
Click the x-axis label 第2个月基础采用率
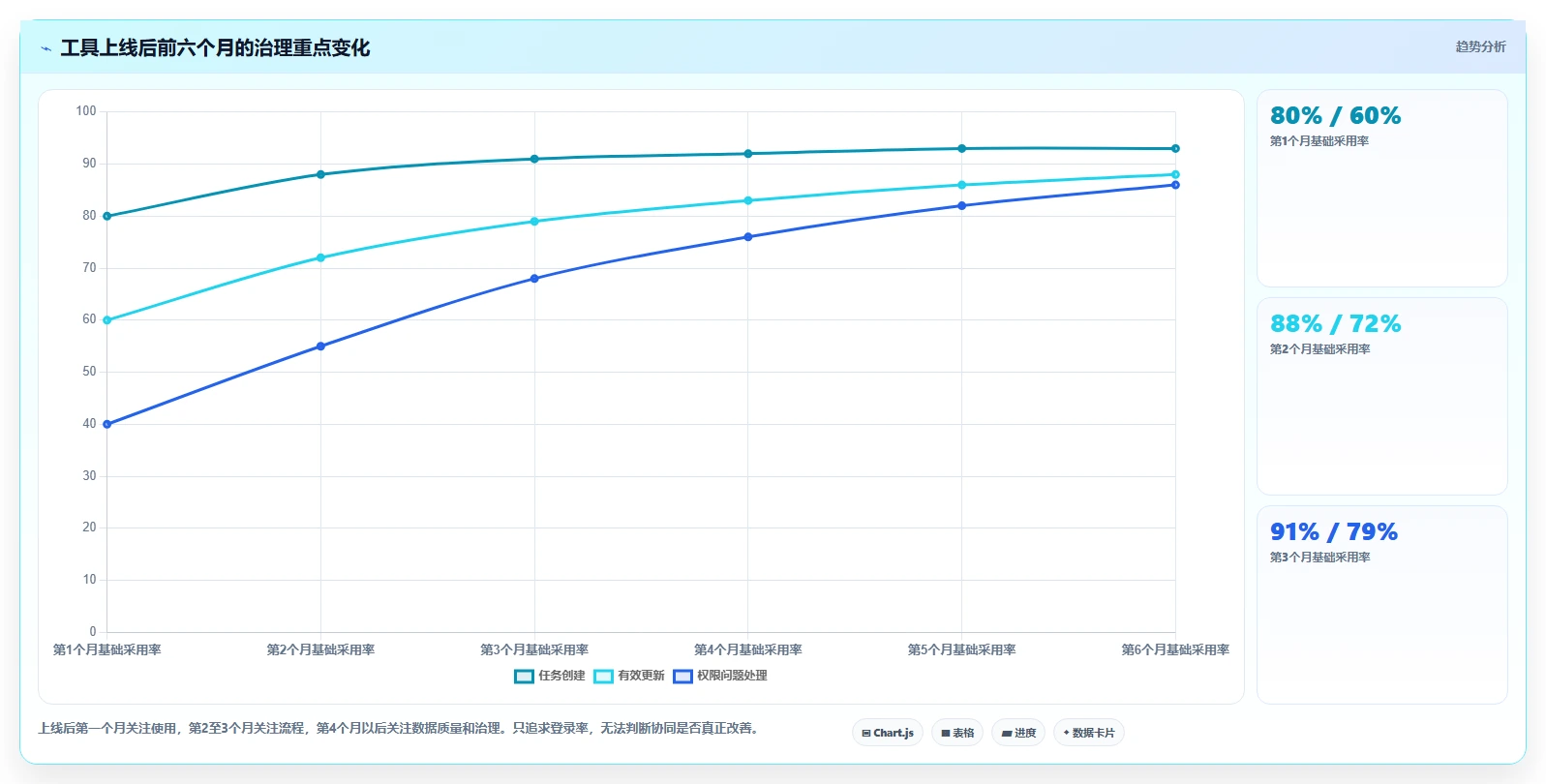320,649
